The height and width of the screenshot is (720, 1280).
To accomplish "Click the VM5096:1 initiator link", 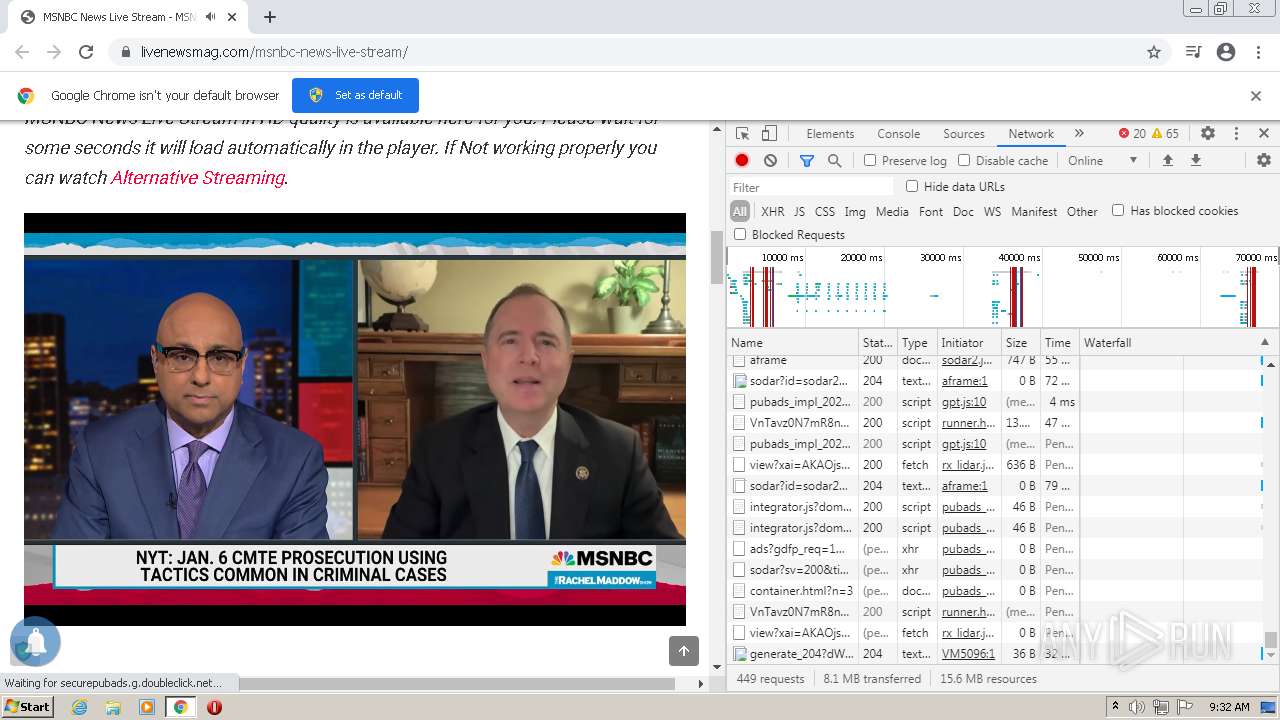I will coord(968,654).
